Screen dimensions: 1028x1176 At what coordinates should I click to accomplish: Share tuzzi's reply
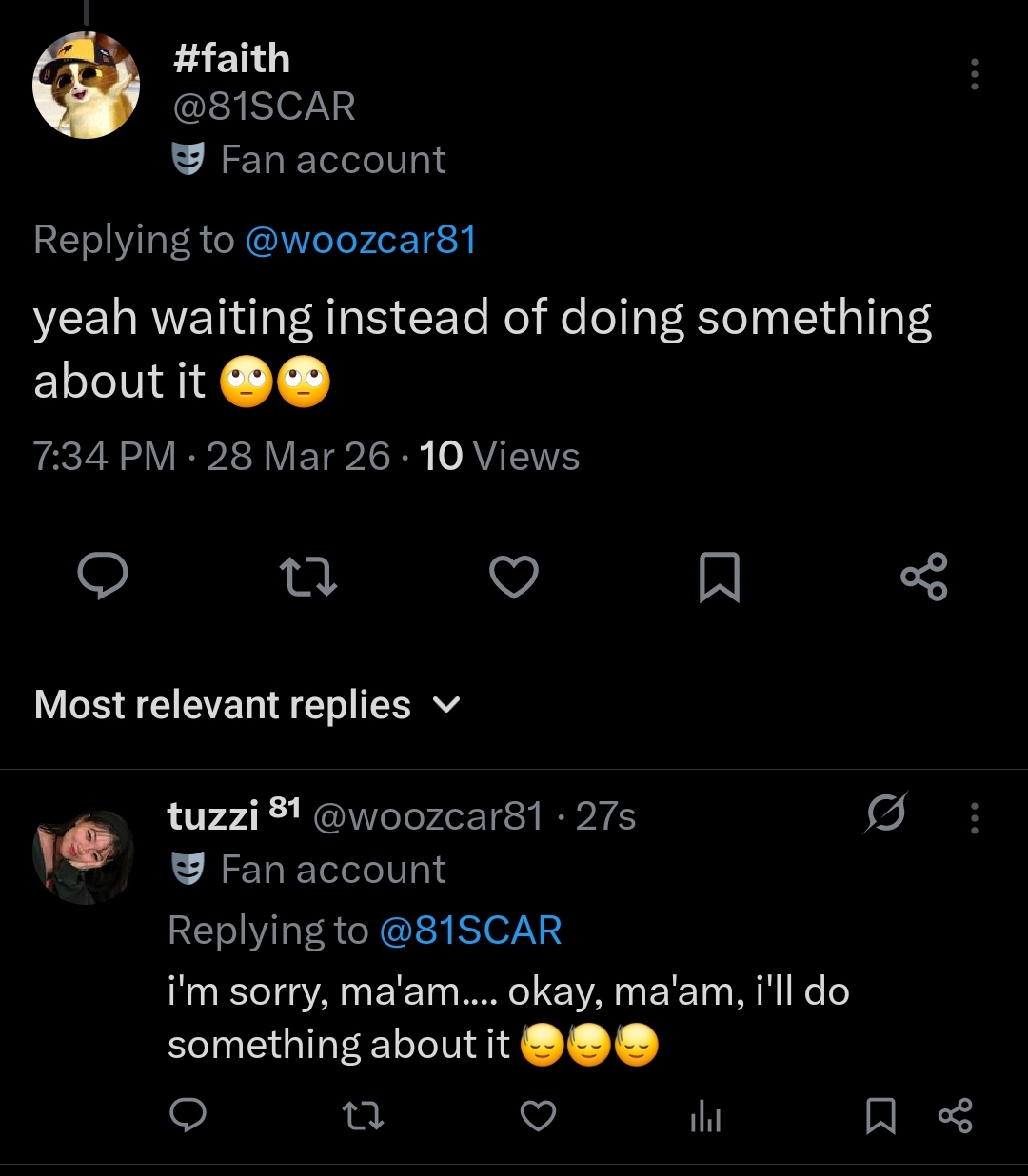[956, 1115]
